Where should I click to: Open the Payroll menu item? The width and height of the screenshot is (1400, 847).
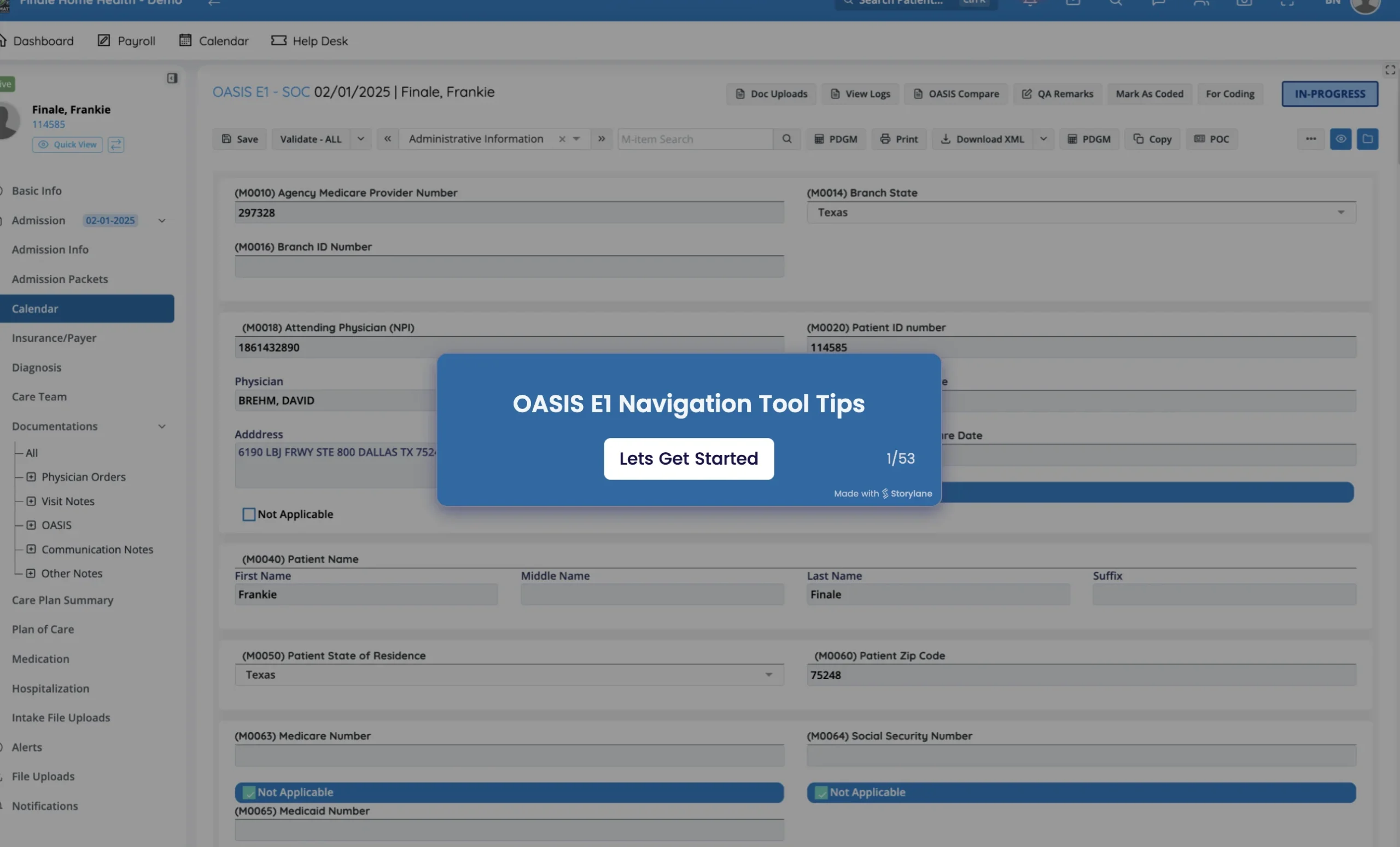coord(126,41)
